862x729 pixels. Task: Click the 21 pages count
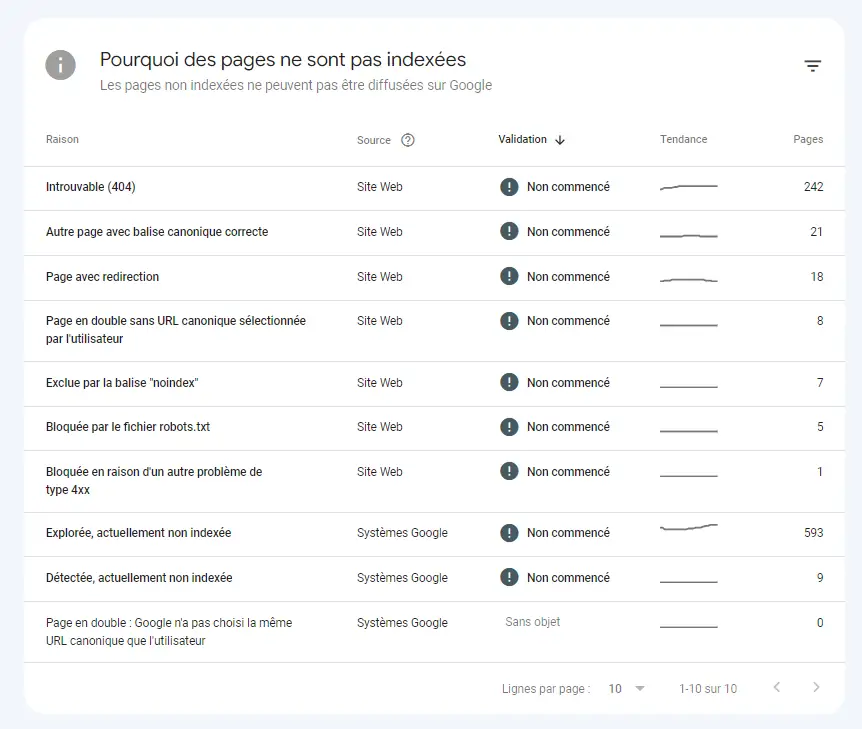pyautogui.click(x=816, y=232)
